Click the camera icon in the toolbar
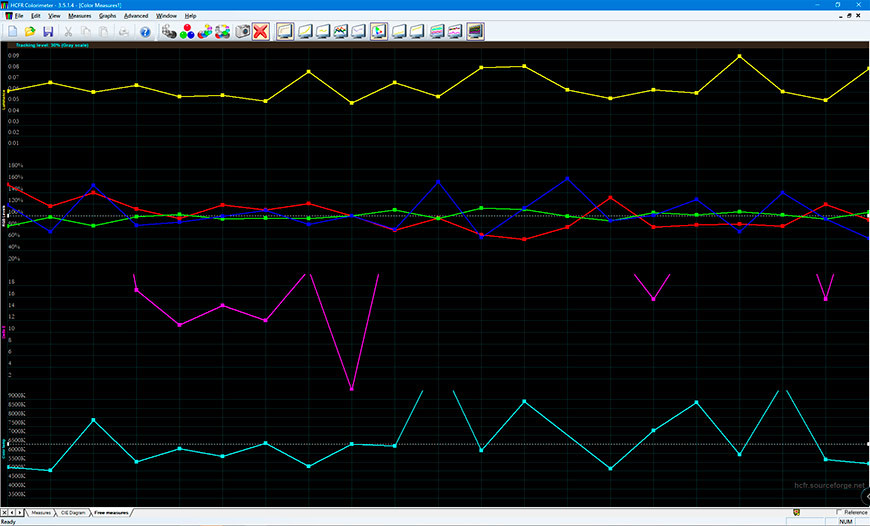870x526 pixels. coord(242,32)
